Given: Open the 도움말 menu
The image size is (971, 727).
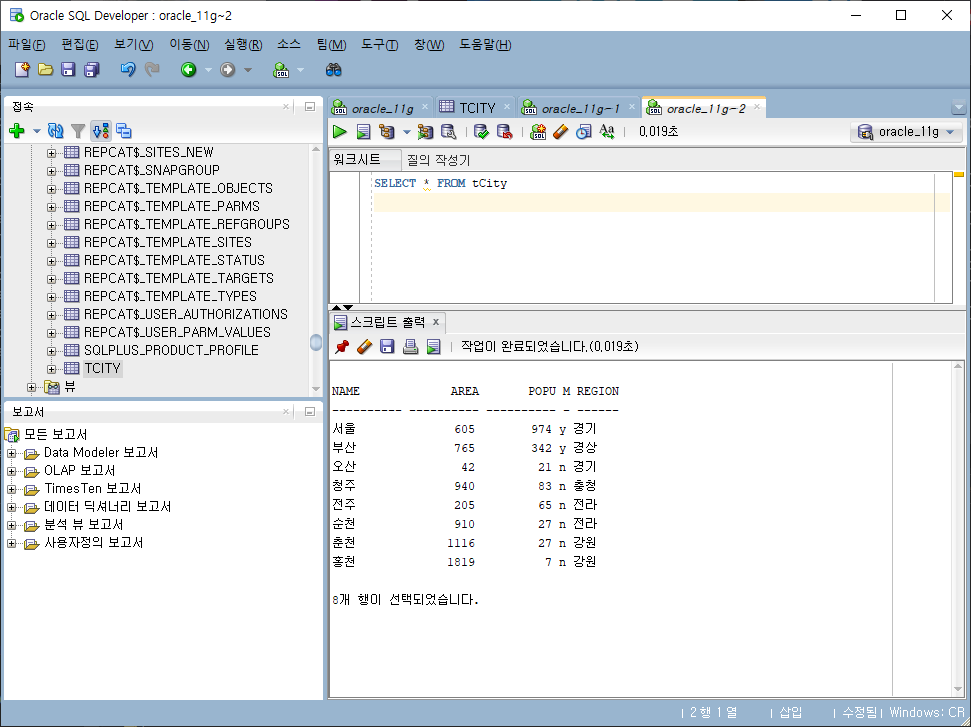Looking at the screenshot, I should [485, 45].
